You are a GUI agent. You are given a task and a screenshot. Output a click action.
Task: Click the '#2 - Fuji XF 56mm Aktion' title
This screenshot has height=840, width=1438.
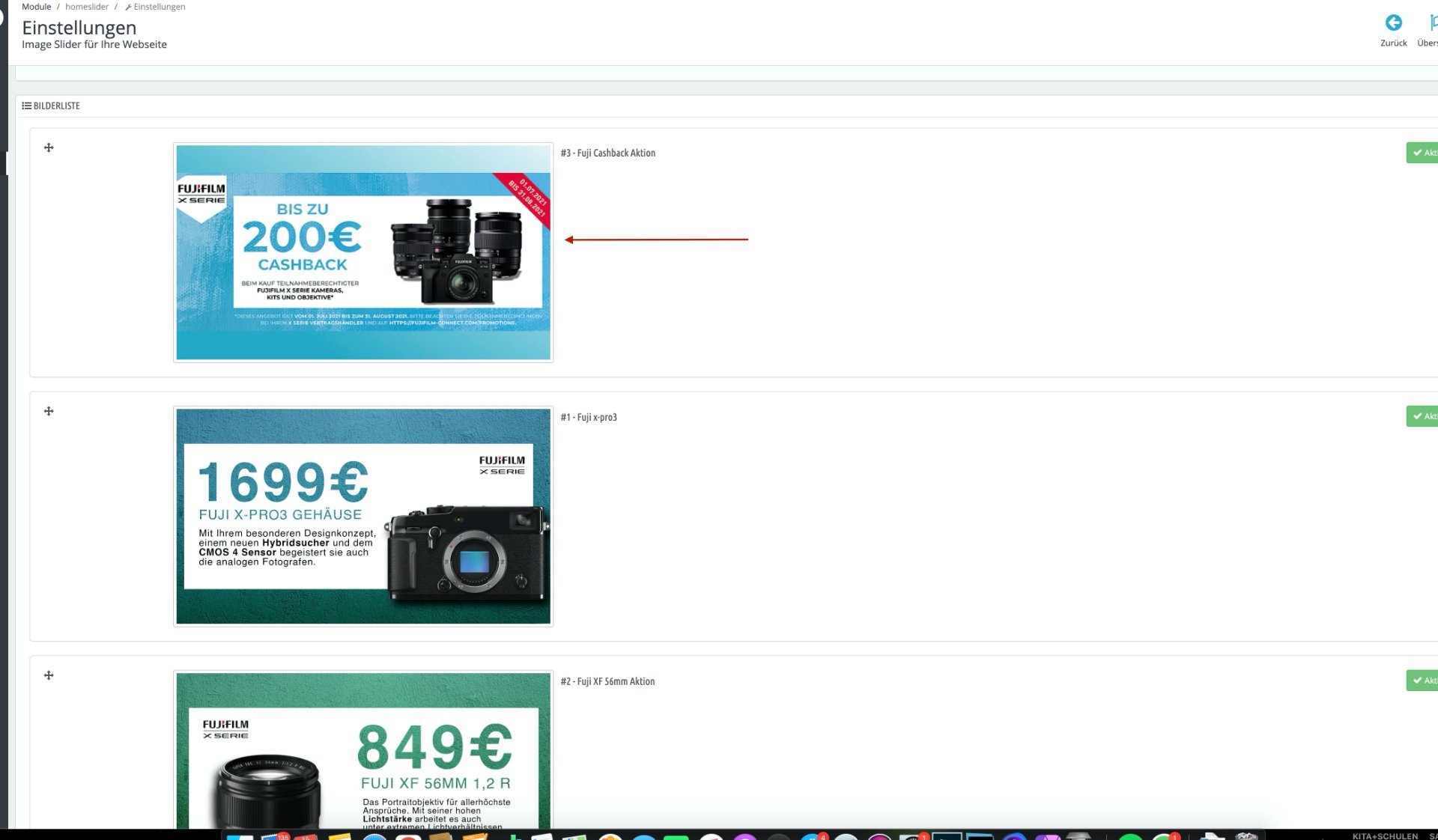[x=607, y=682]
